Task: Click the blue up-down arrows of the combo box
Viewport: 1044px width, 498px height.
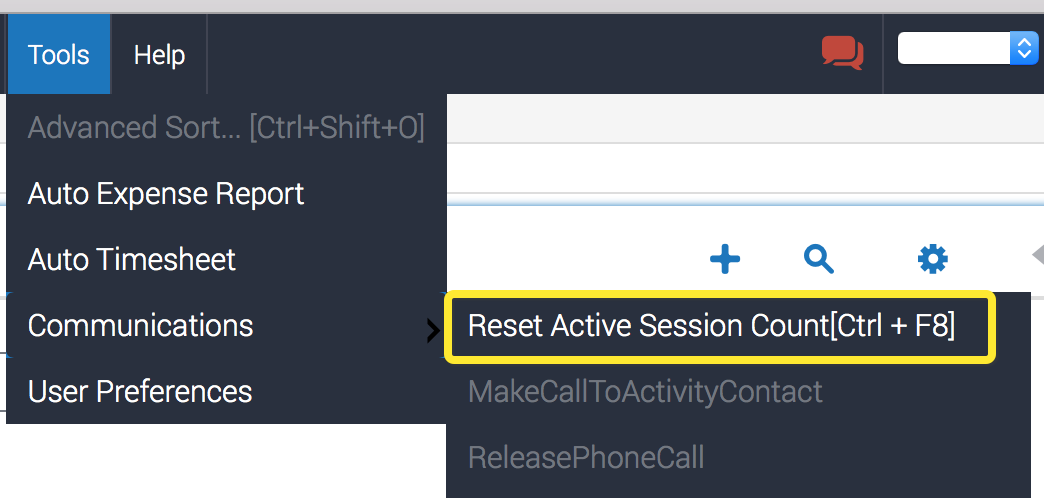Action: pos(1024,48)
